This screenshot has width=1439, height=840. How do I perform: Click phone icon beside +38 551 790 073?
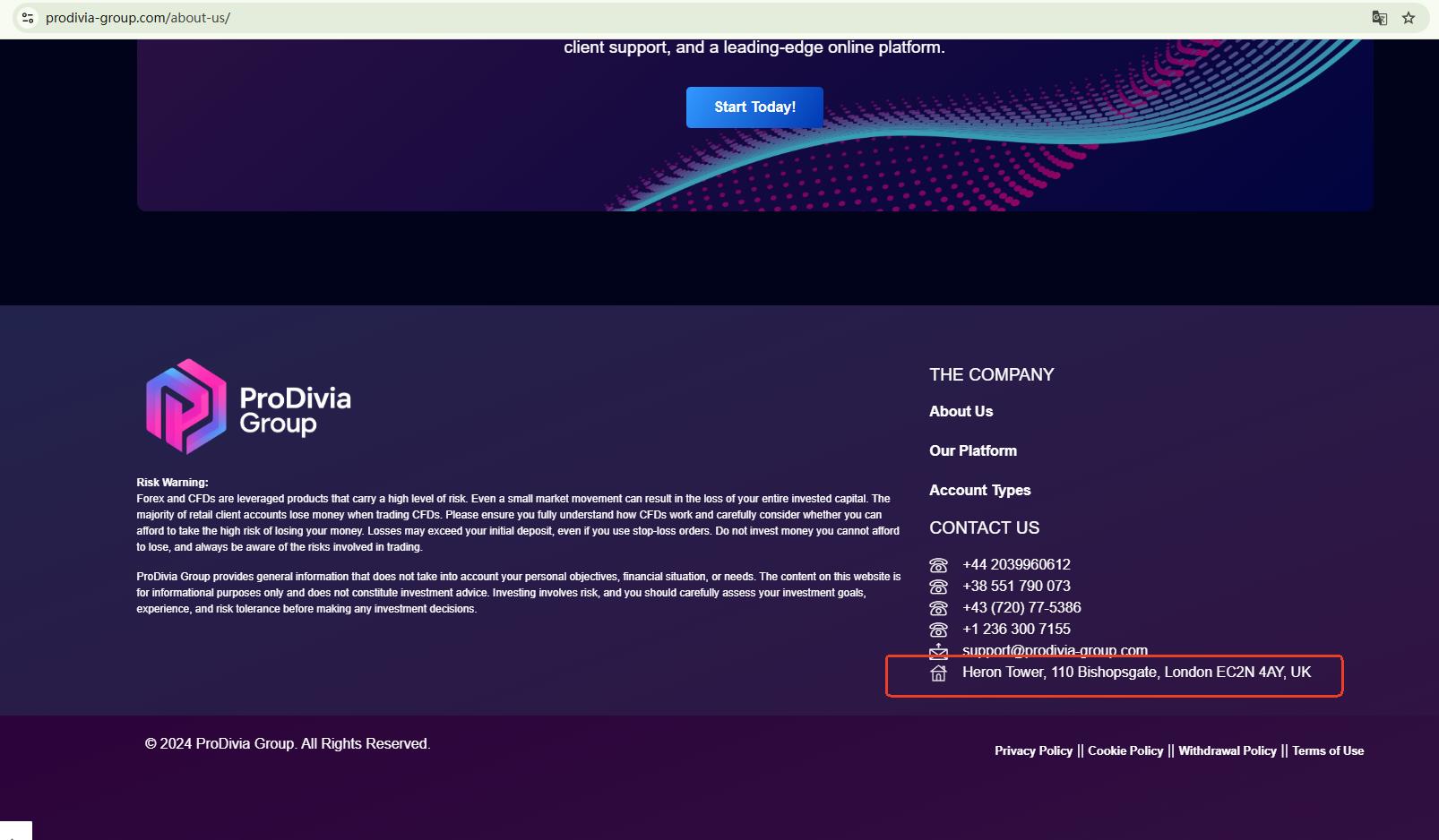coord(938,587)
